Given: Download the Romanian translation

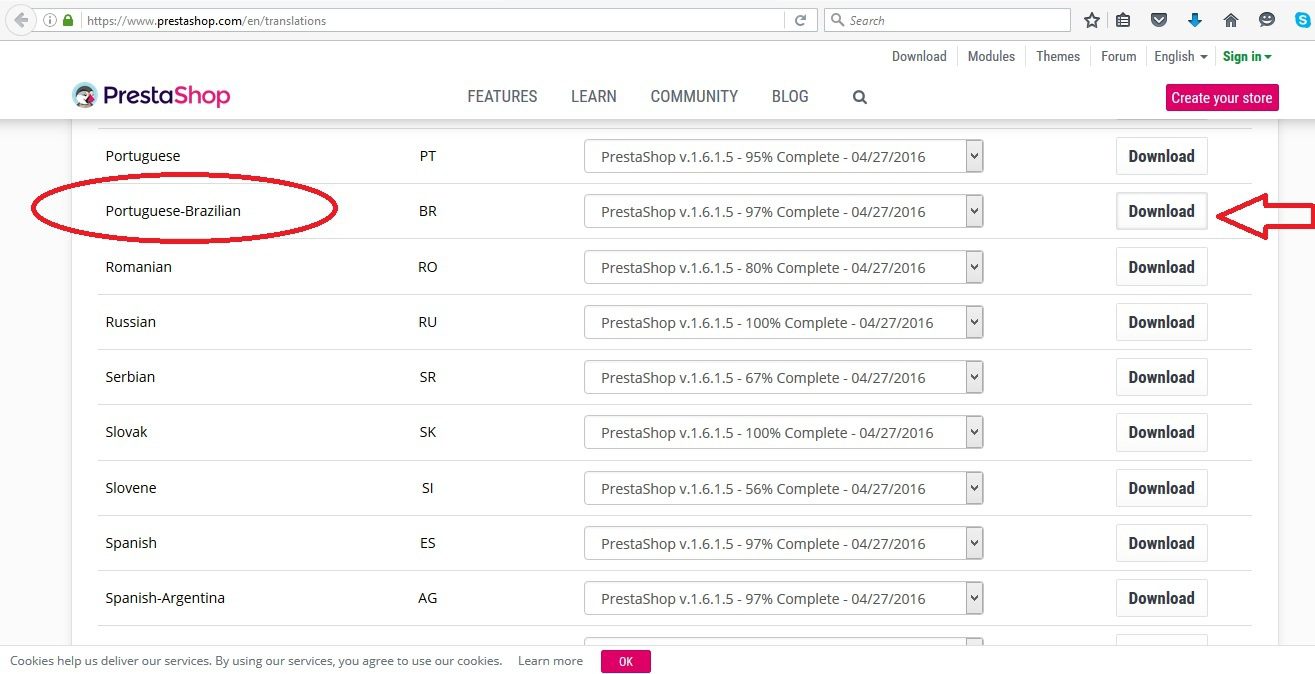Looking at the screenshot, I should [x=1161, y=267].
